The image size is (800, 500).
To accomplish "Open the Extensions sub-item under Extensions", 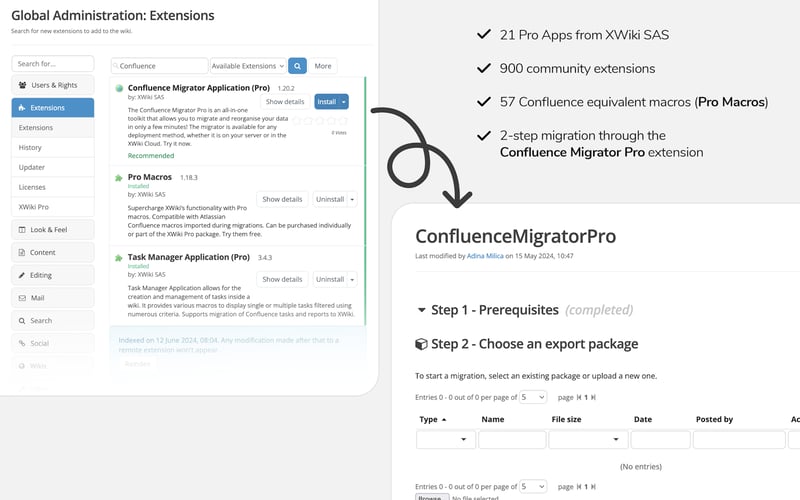I will click(53, 128).
